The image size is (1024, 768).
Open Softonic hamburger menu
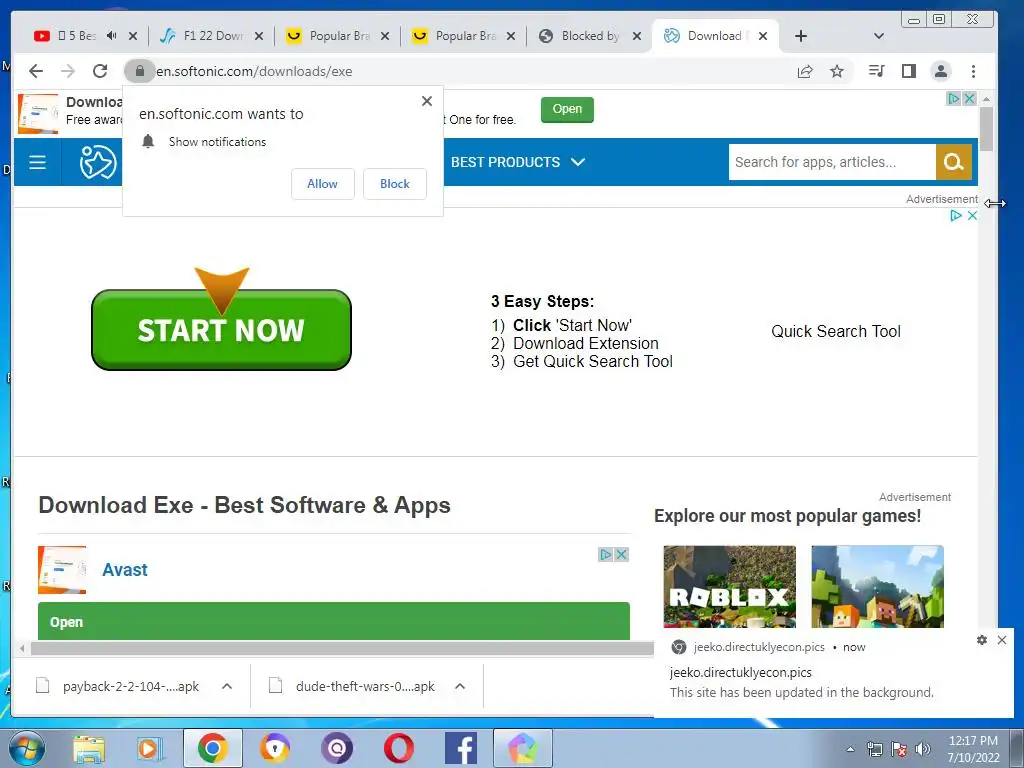coord(37,162)
